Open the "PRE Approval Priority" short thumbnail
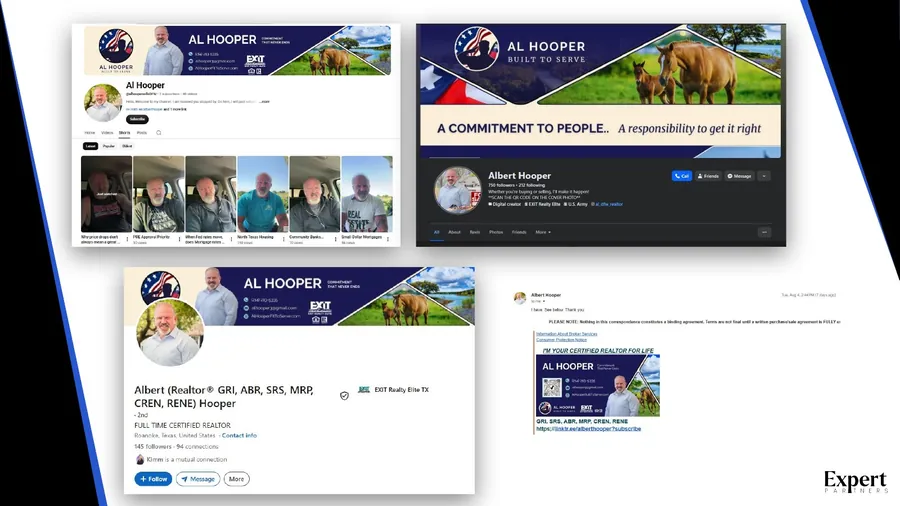 pos(158,194)
